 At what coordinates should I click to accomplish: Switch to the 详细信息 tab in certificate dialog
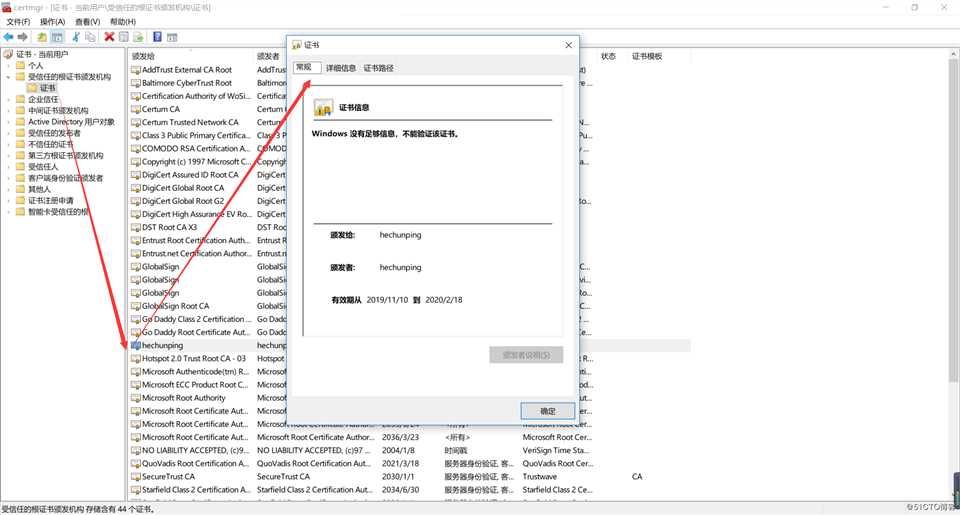tap(340, 68)
